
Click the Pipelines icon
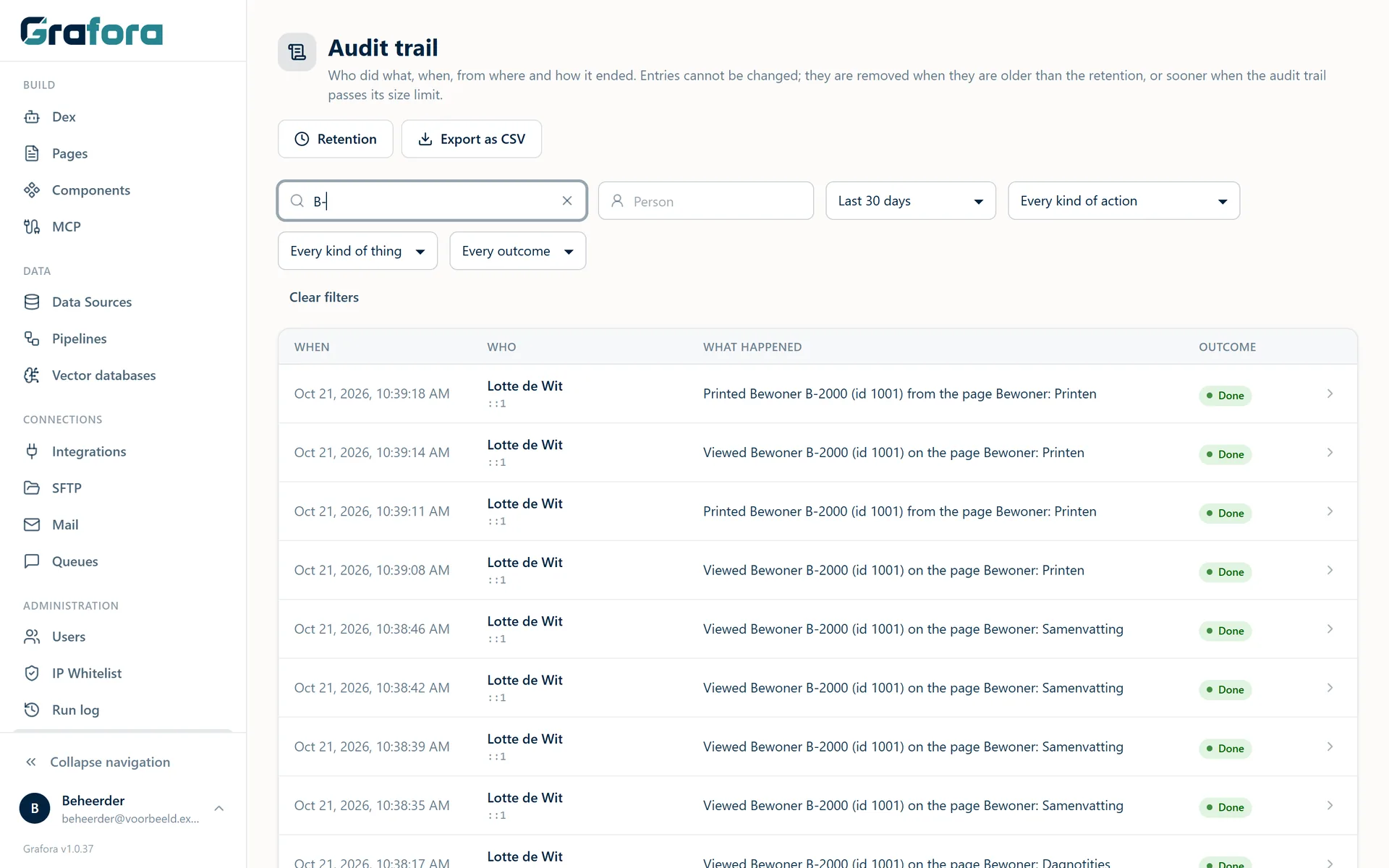point(32,339)
